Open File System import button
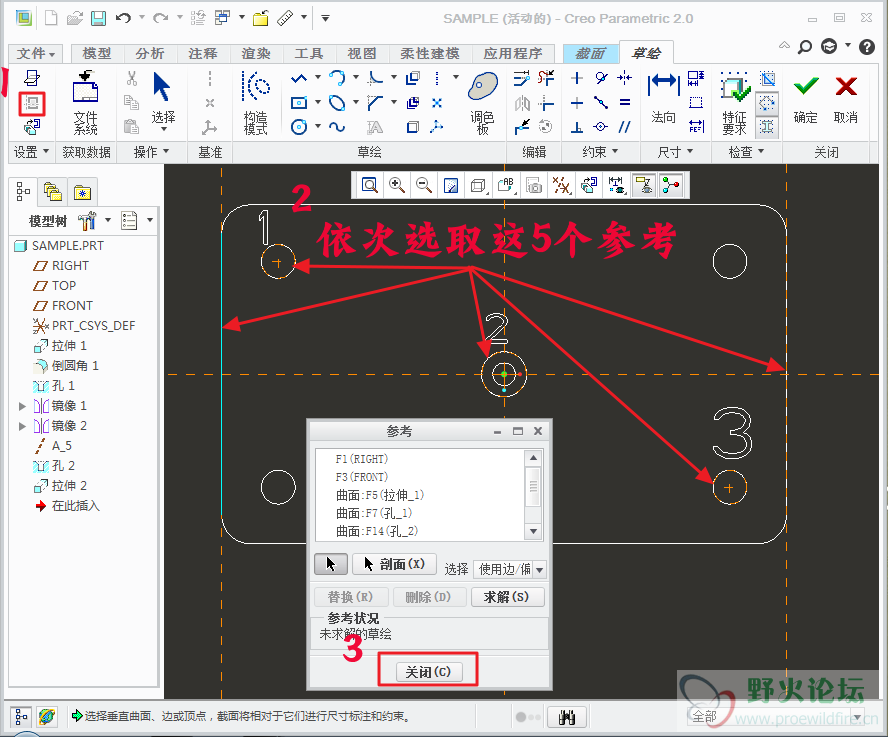 click(85, 103)
